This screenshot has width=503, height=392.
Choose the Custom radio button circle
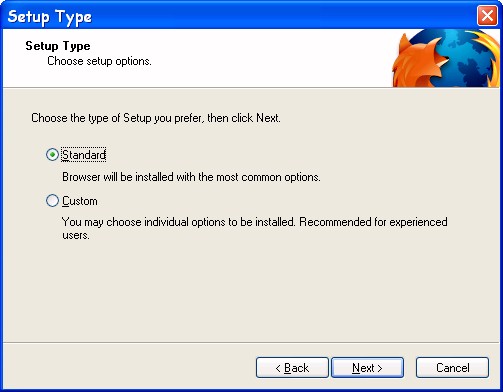coord(52,201)
